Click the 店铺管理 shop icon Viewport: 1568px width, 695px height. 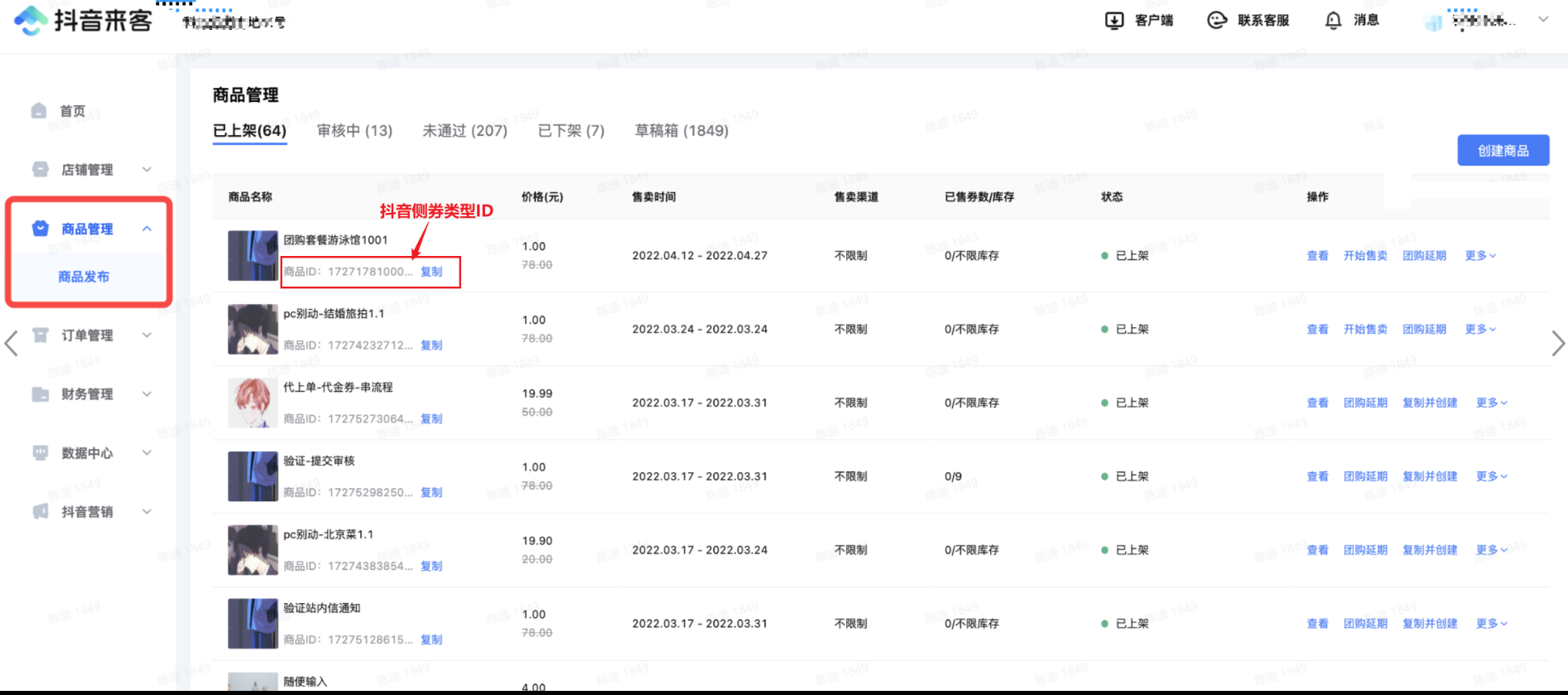[40, 169]
